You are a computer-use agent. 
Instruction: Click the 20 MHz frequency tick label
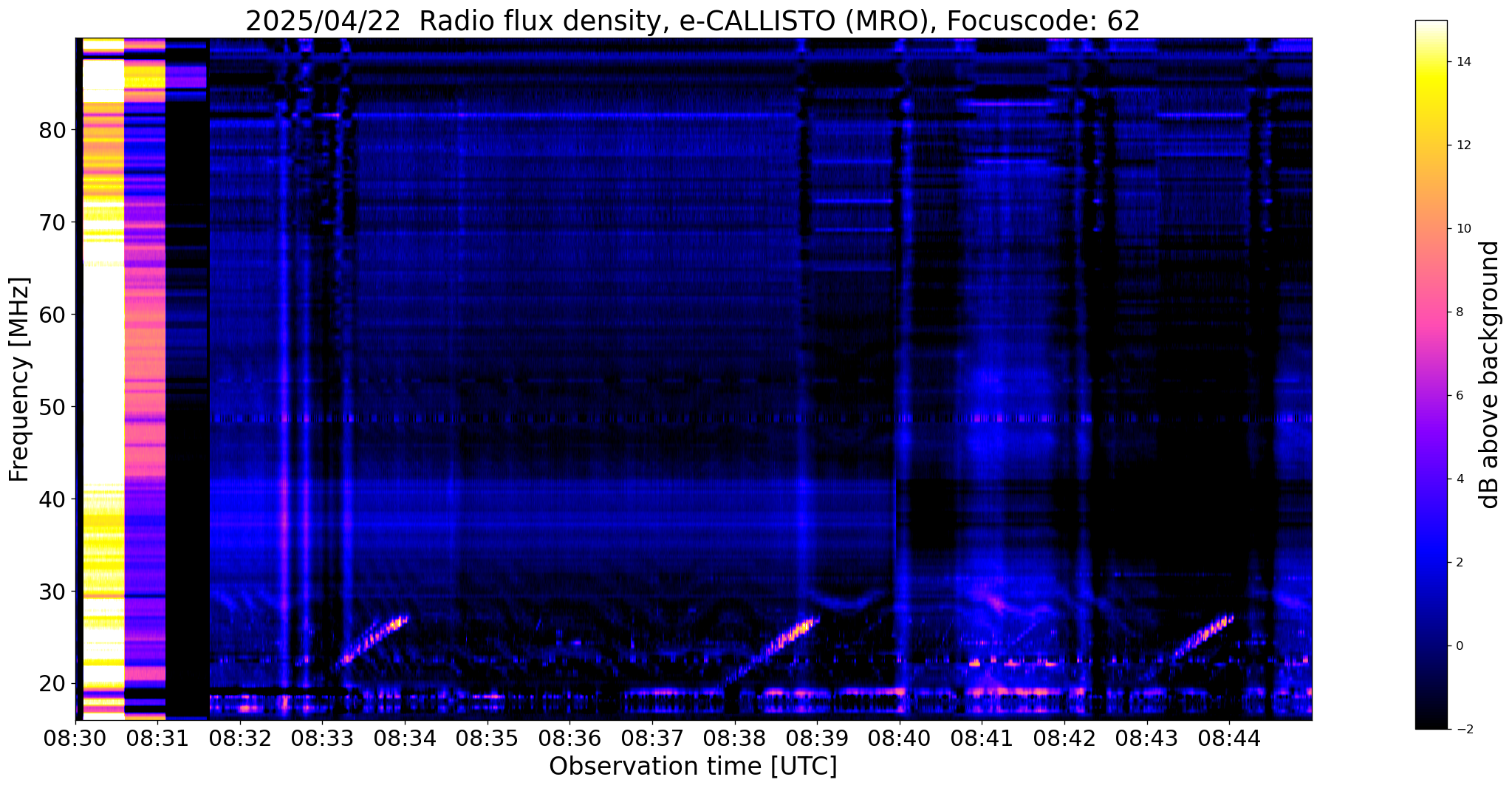[x=52, y=684]
